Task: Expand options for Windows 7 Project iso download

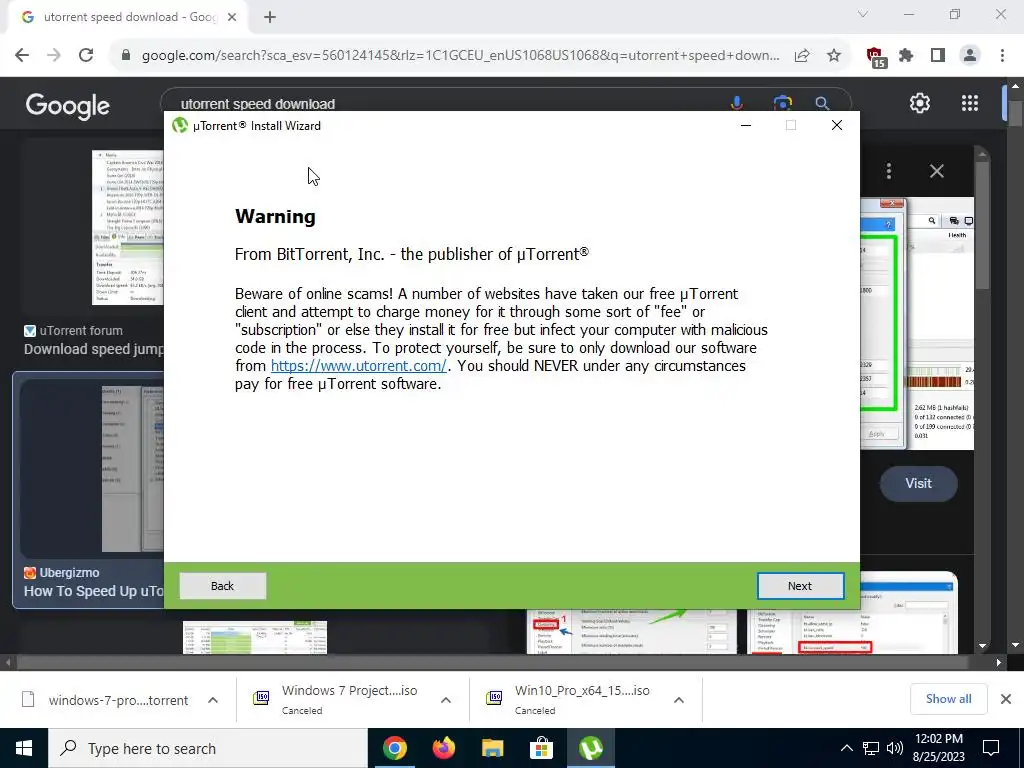Action: click(x=446, y=700)
